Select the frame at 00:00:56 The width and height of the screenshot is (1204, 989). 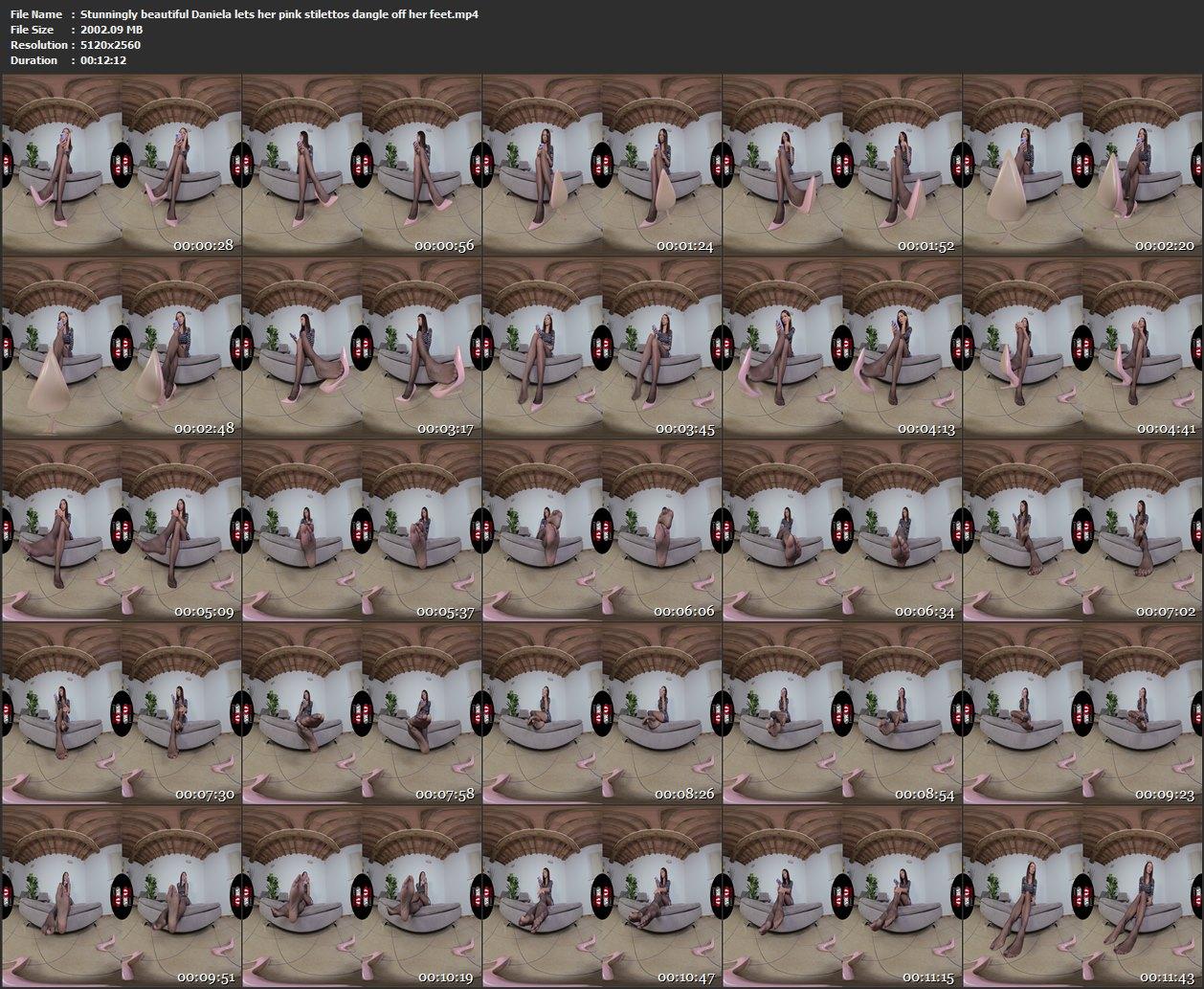click(362, 166)
